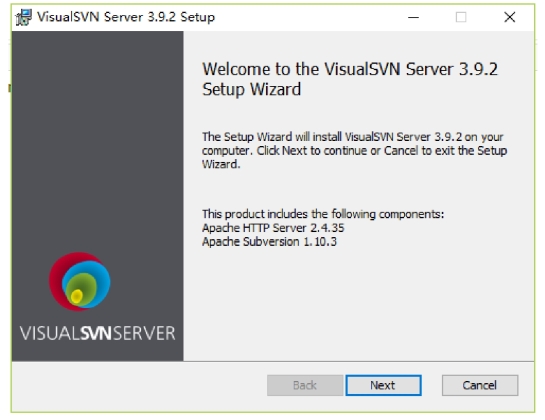Click Next to continue the setup
Image resolution: width=545 pixels, height=420 pixels.
click(383, 385)
